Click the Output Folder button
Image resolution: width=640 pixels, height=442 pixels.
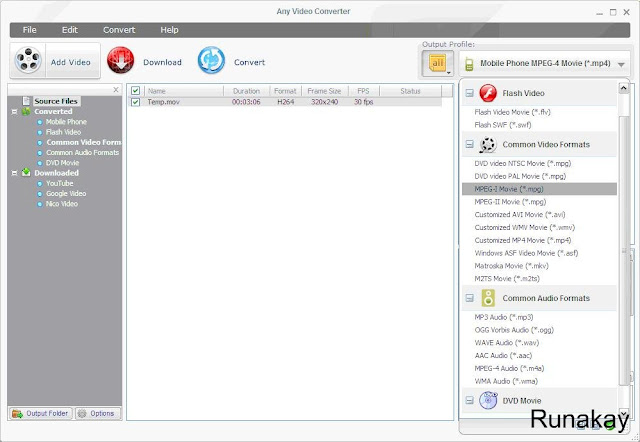tap(40, 413)
